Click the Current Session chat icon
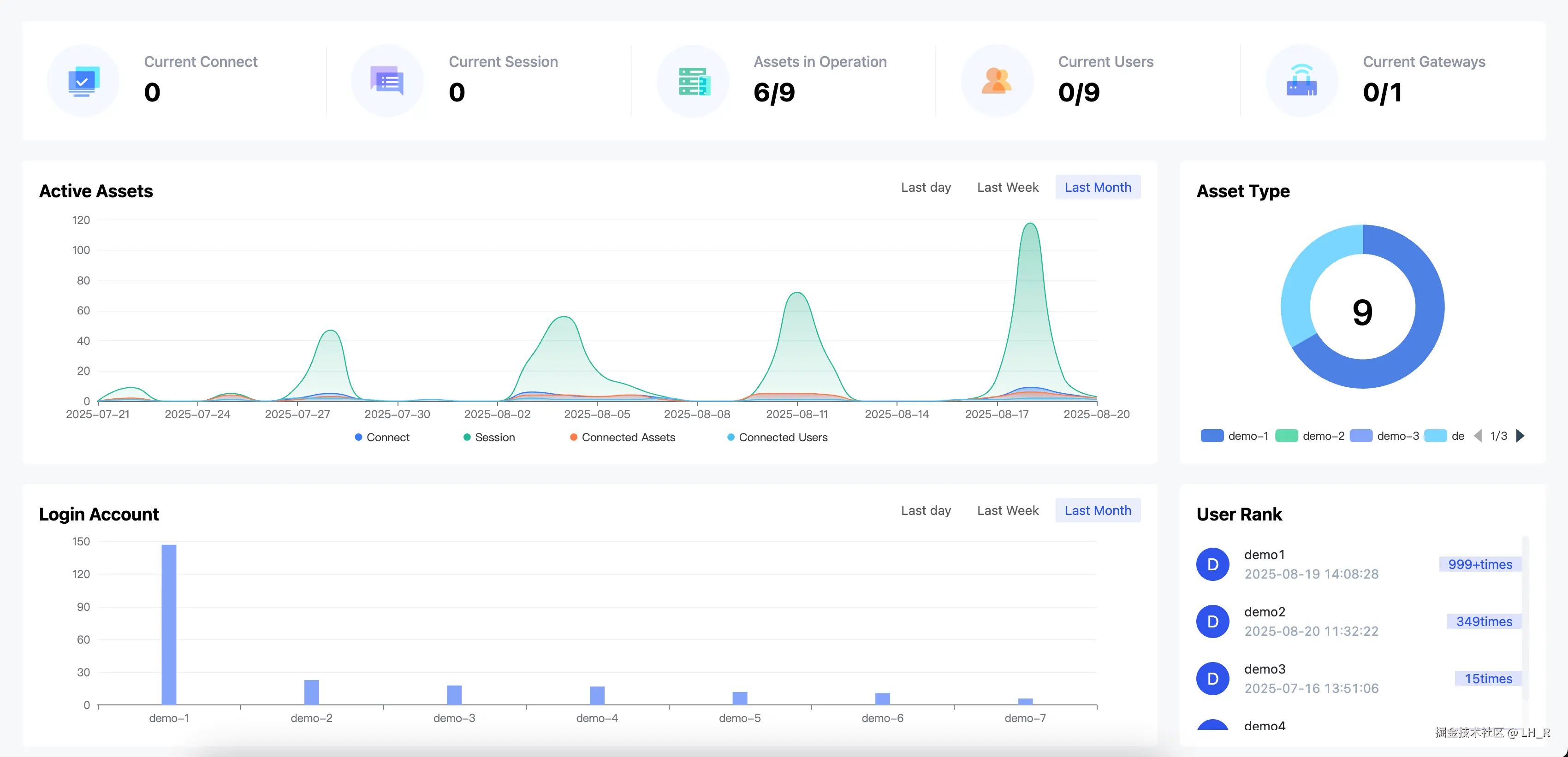Image resolution: width=1568 pixels, height=757 pixels. pyautogui.click(x=388, y=81)
